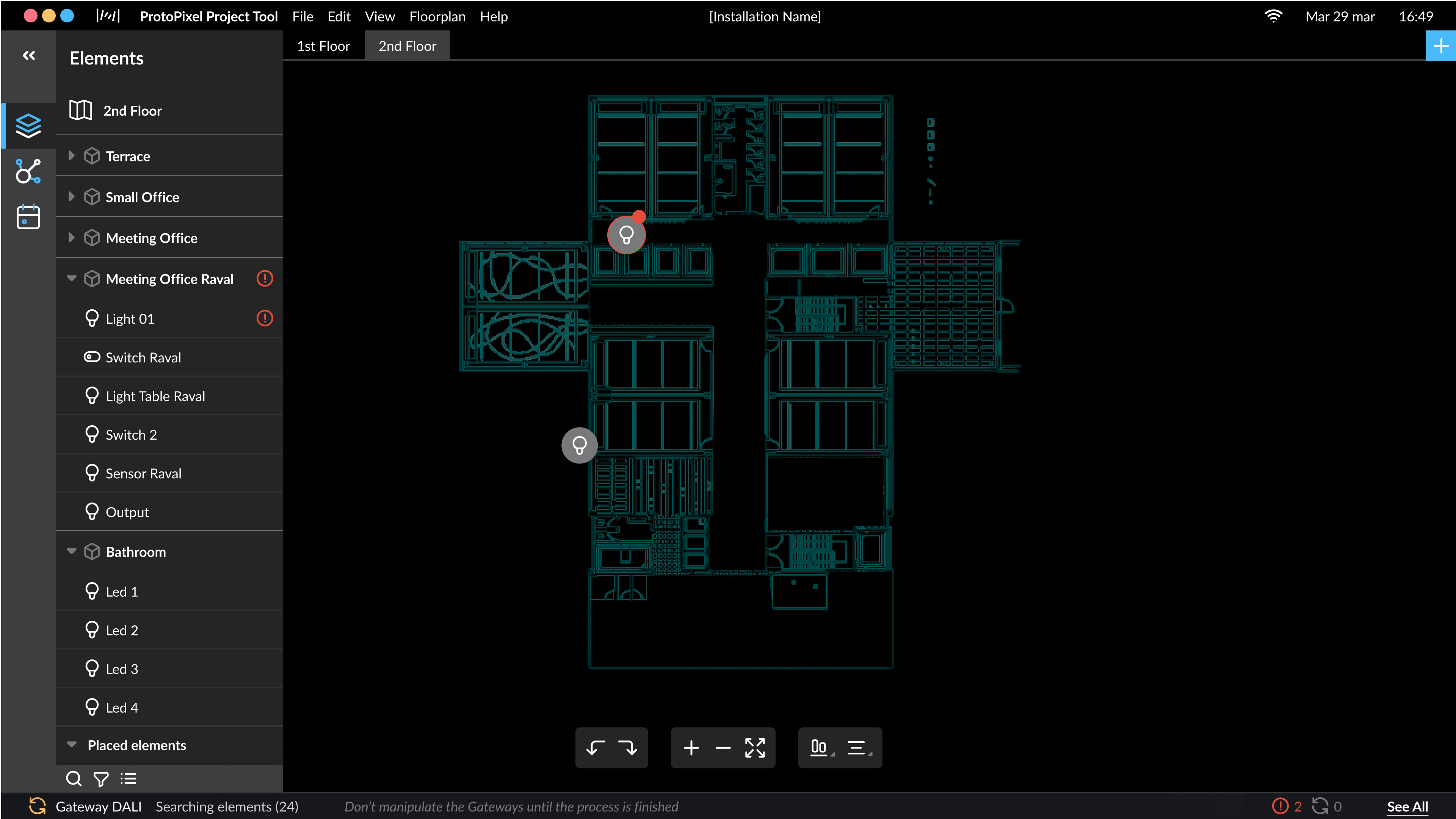
Task: Expand the Meeting Office group
Action: pyautogui.click(x=72, y=237)
